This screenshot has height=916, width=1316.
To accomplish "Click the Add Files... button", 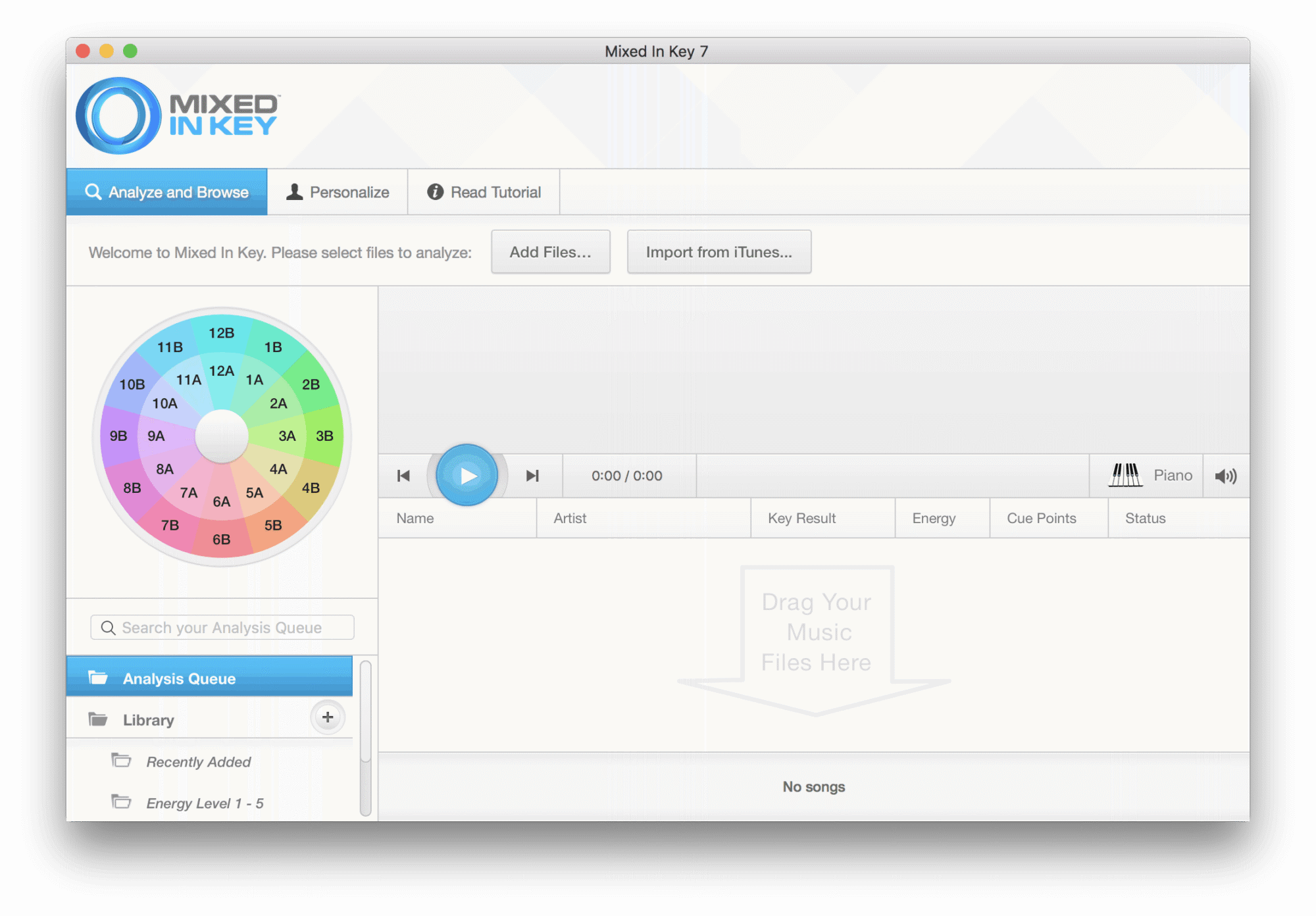I will coord(551,252).
